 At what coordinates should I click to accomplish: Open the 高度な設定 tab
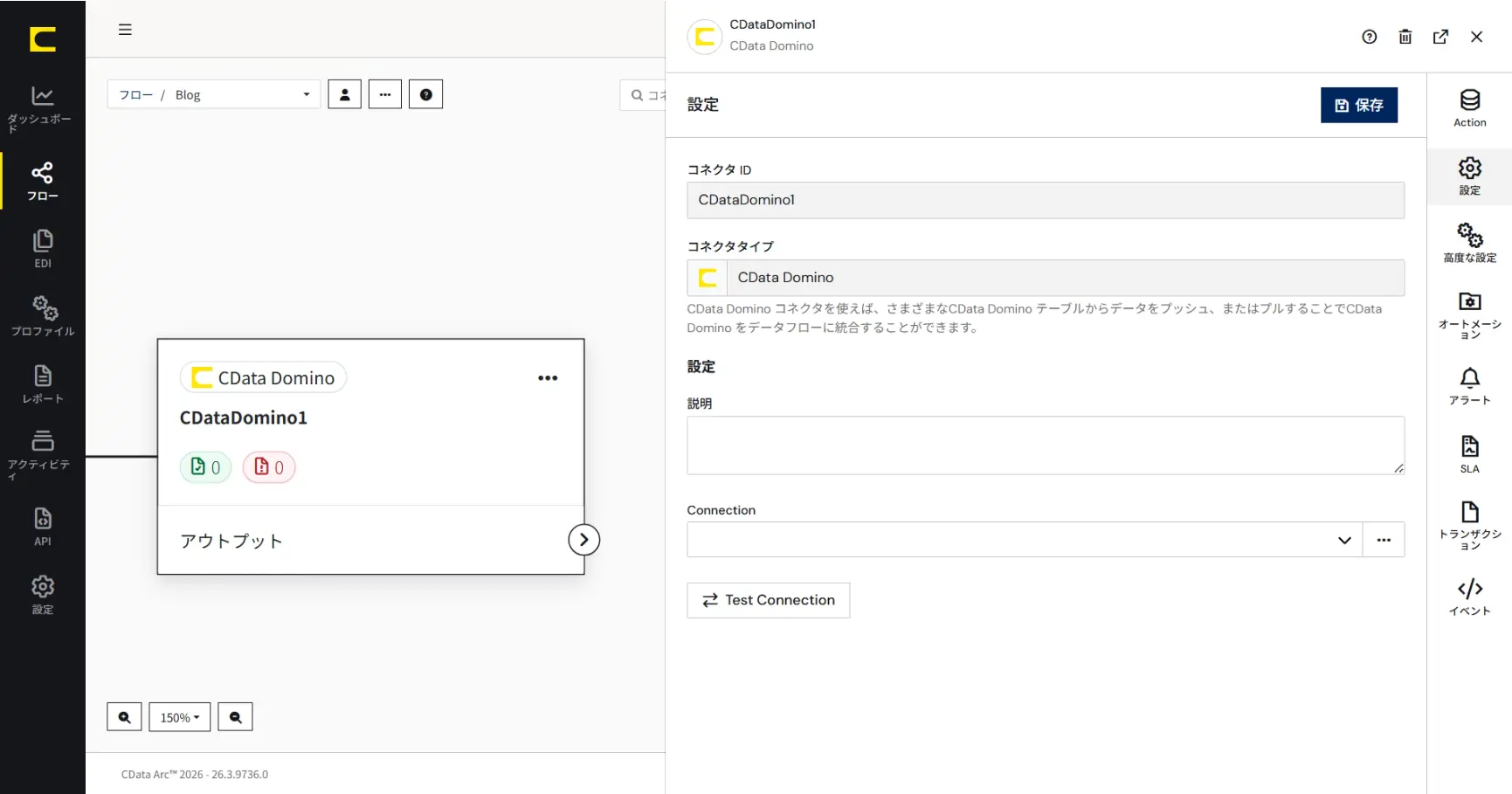[1469, 243]
